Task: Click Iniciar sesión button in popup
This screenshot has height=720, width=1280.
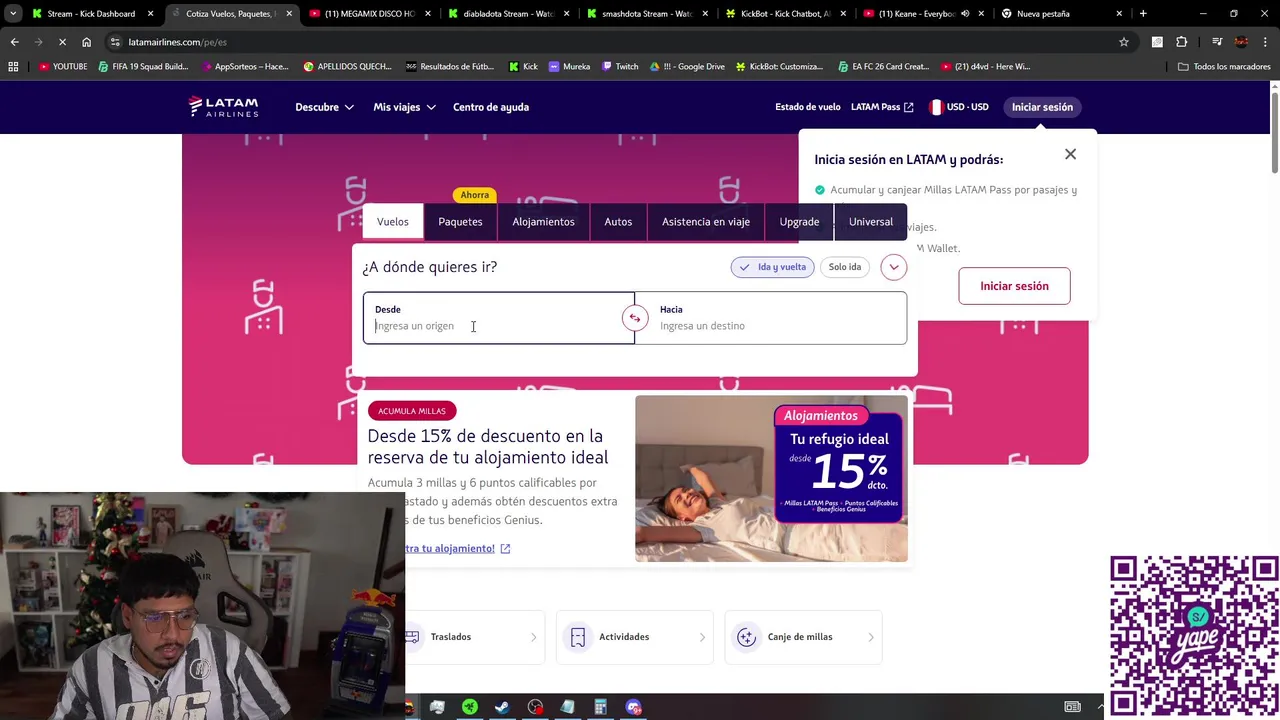Action: coord(1014,286)
